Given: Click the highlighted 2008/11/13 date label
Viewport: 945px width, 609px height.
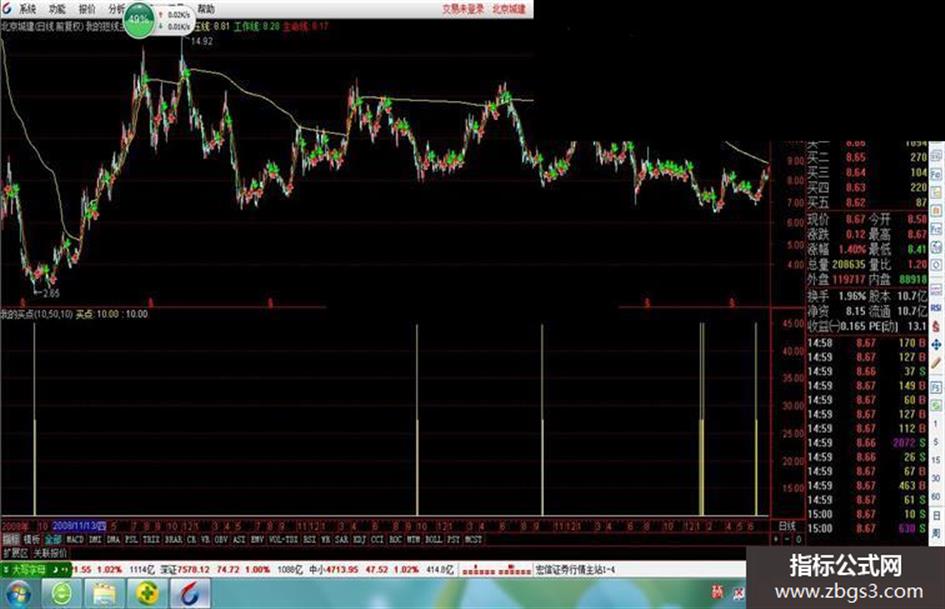Looking at the screenshot, I should tap(79, 526).
